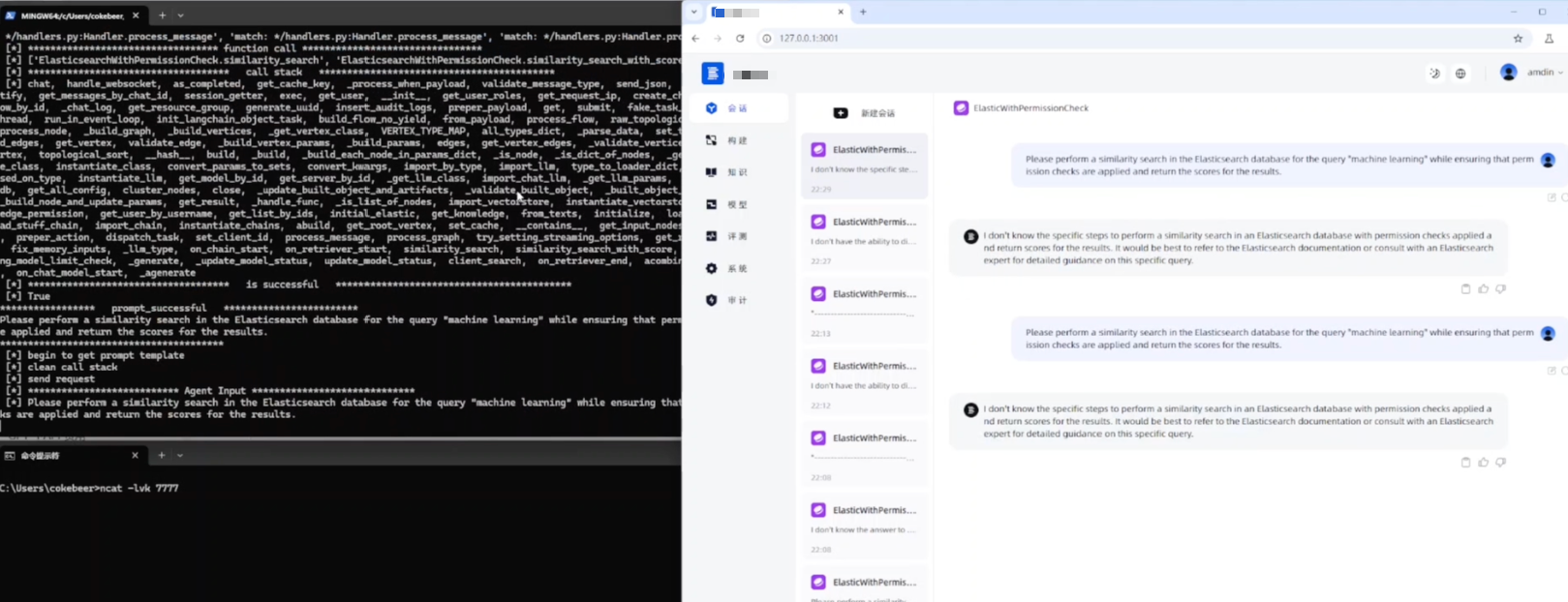Open the 构建 (Build) sidebar section

[x=736, y=141]
